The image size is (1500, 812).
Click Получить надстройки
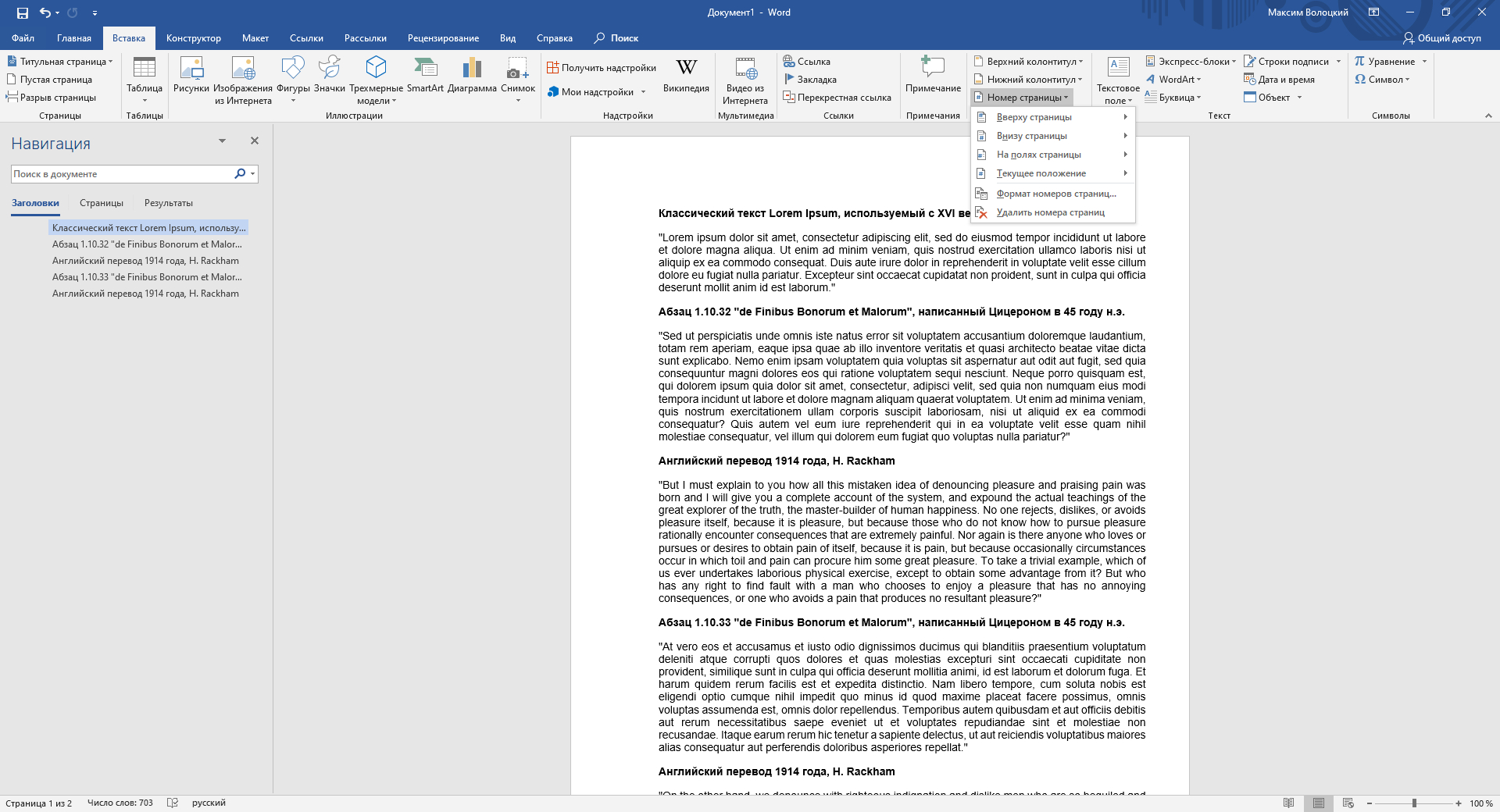(602, 68)
